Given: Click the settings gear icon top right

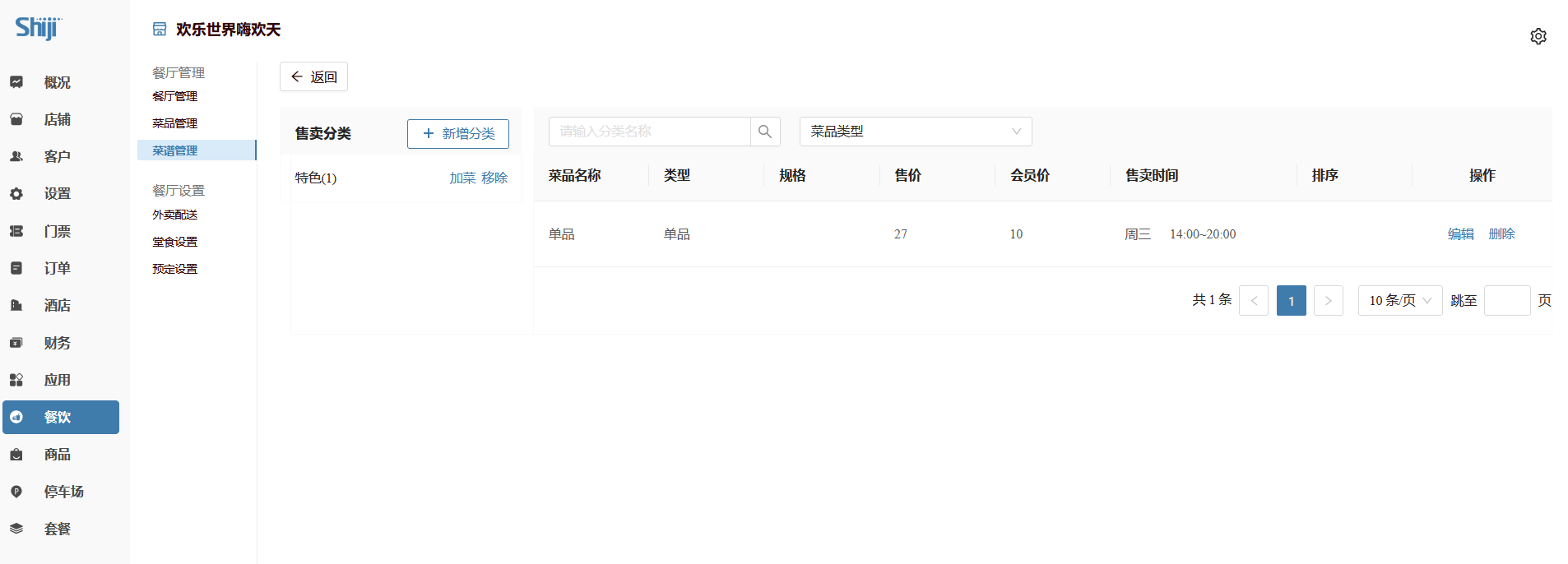Looking at the screenshot, I should point(1538,36).
